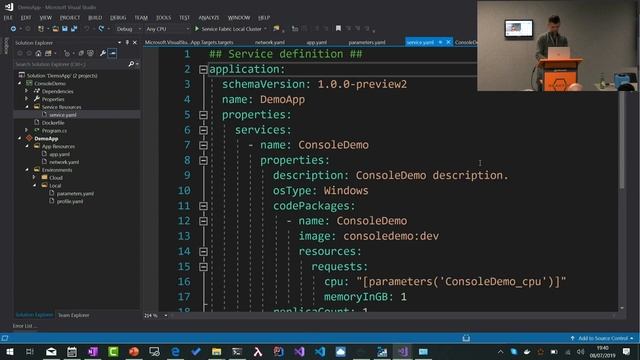Image resolution: width=640 pixels, height=360 pixels.
Task: Open the PROJECT menu
Action: click(x=70, y=18)
